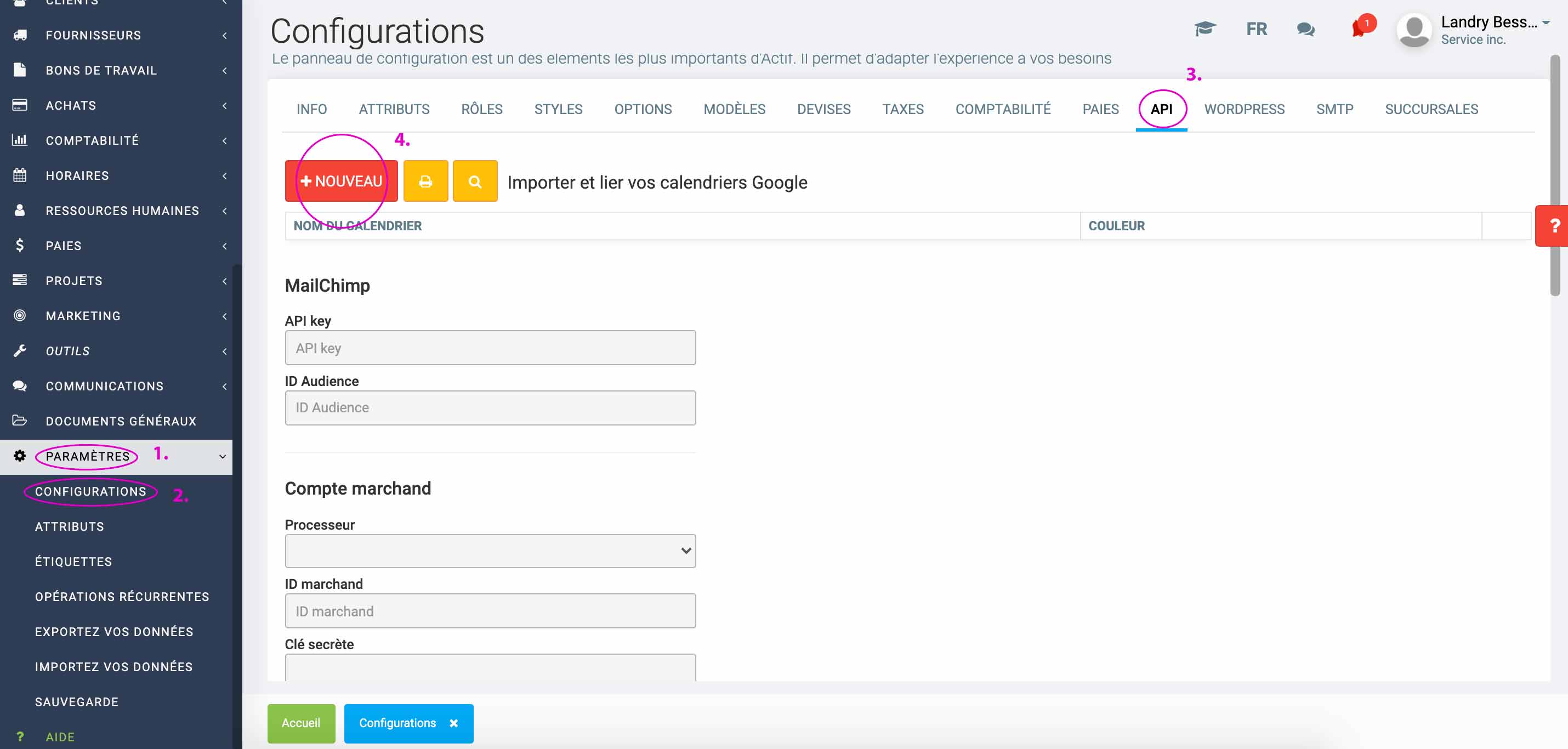Click the Nouveau button
The image size is (1568, 749).
pos(341,181)
